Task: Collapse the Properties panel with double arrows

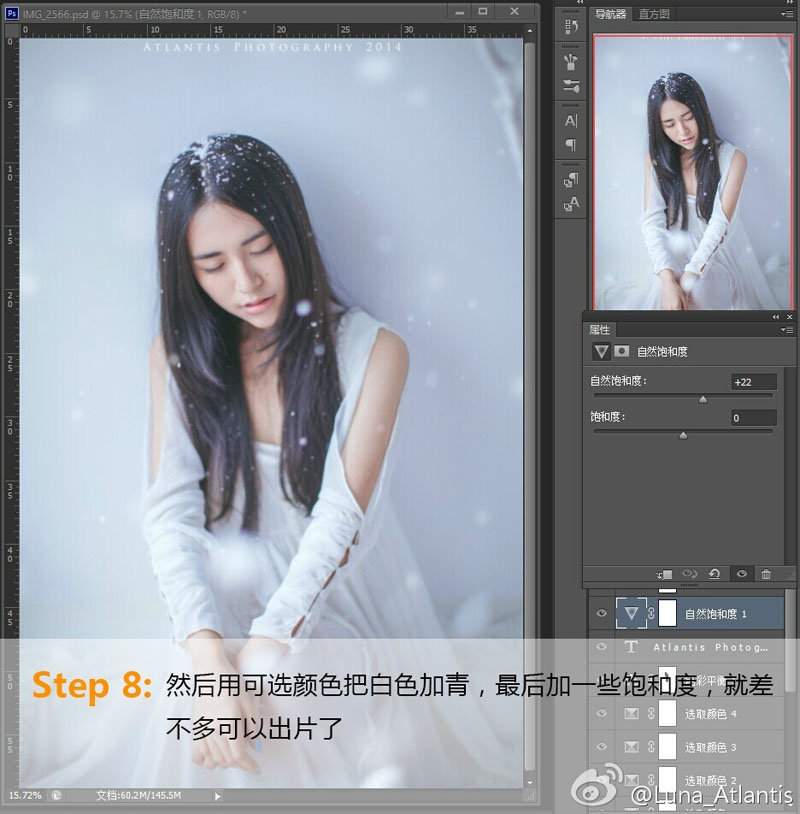Action: [776, 317]
